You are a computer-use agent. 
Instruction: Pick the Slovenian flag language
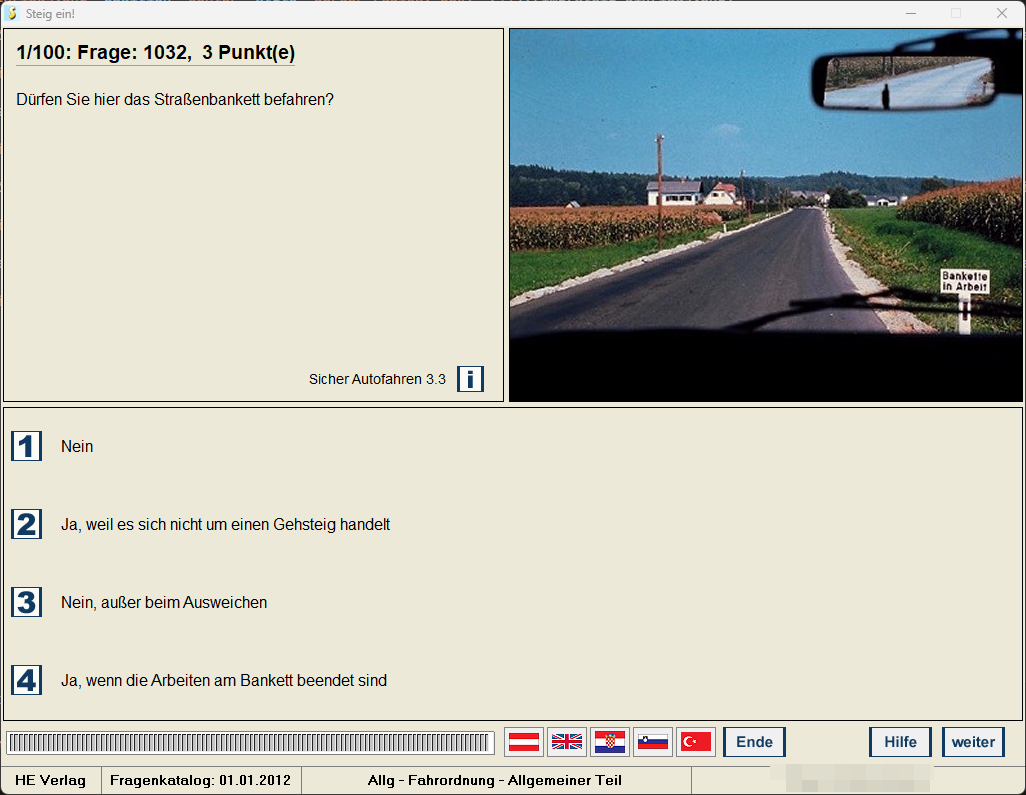pos(653,742)
